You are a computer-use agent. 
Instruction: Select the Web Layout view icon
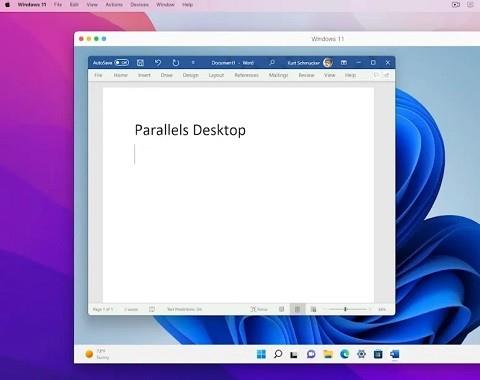(x=313, y=309)
